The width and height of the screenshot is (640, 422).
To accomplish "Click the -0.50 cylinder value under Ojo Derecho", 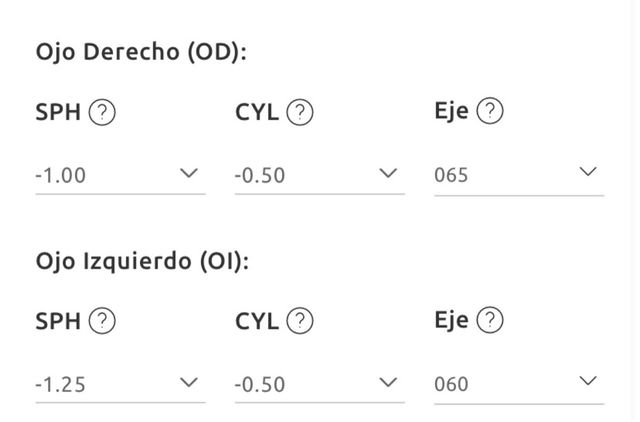I will point(260,175).
